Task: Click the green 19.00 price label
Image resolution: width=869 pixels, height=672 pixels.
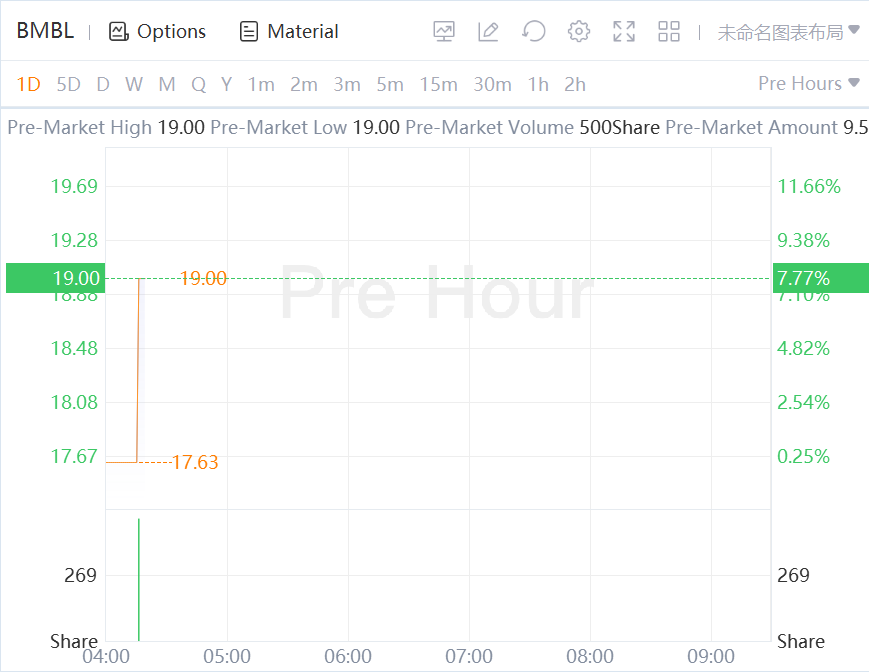Action: (54, 278)
